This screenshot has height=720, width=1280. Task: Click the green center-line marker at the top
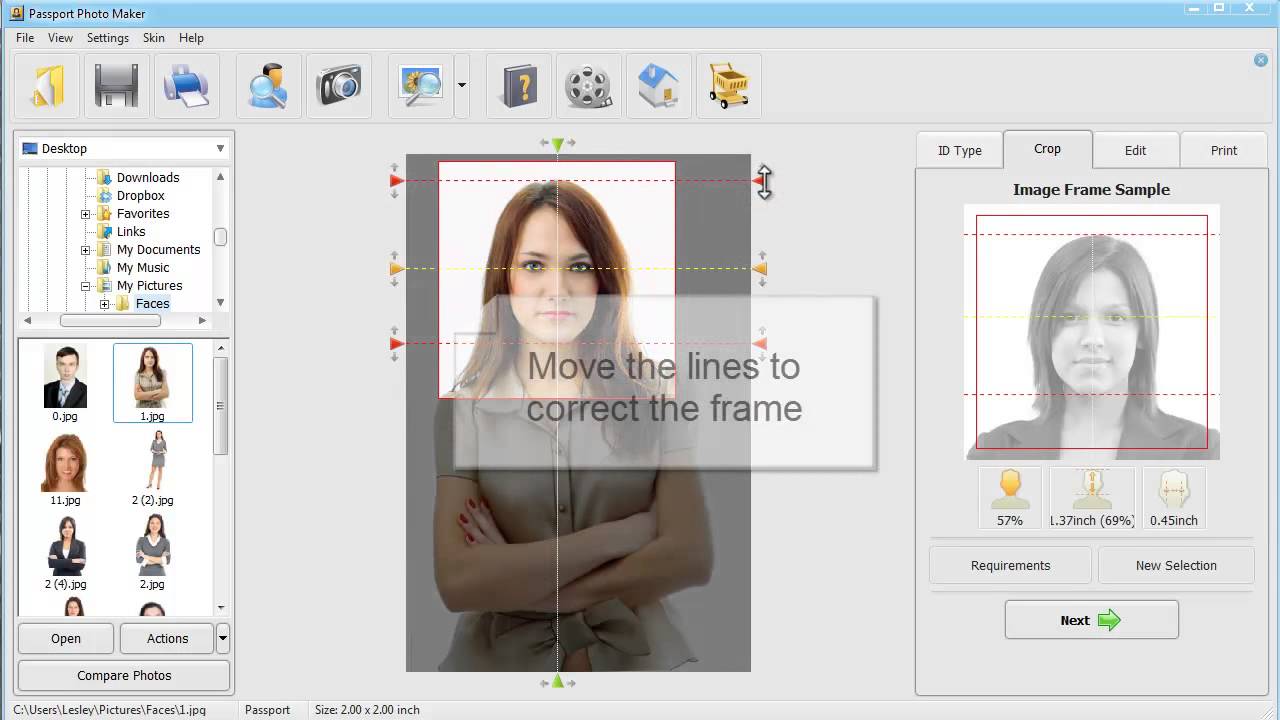(x=558, y=145)
